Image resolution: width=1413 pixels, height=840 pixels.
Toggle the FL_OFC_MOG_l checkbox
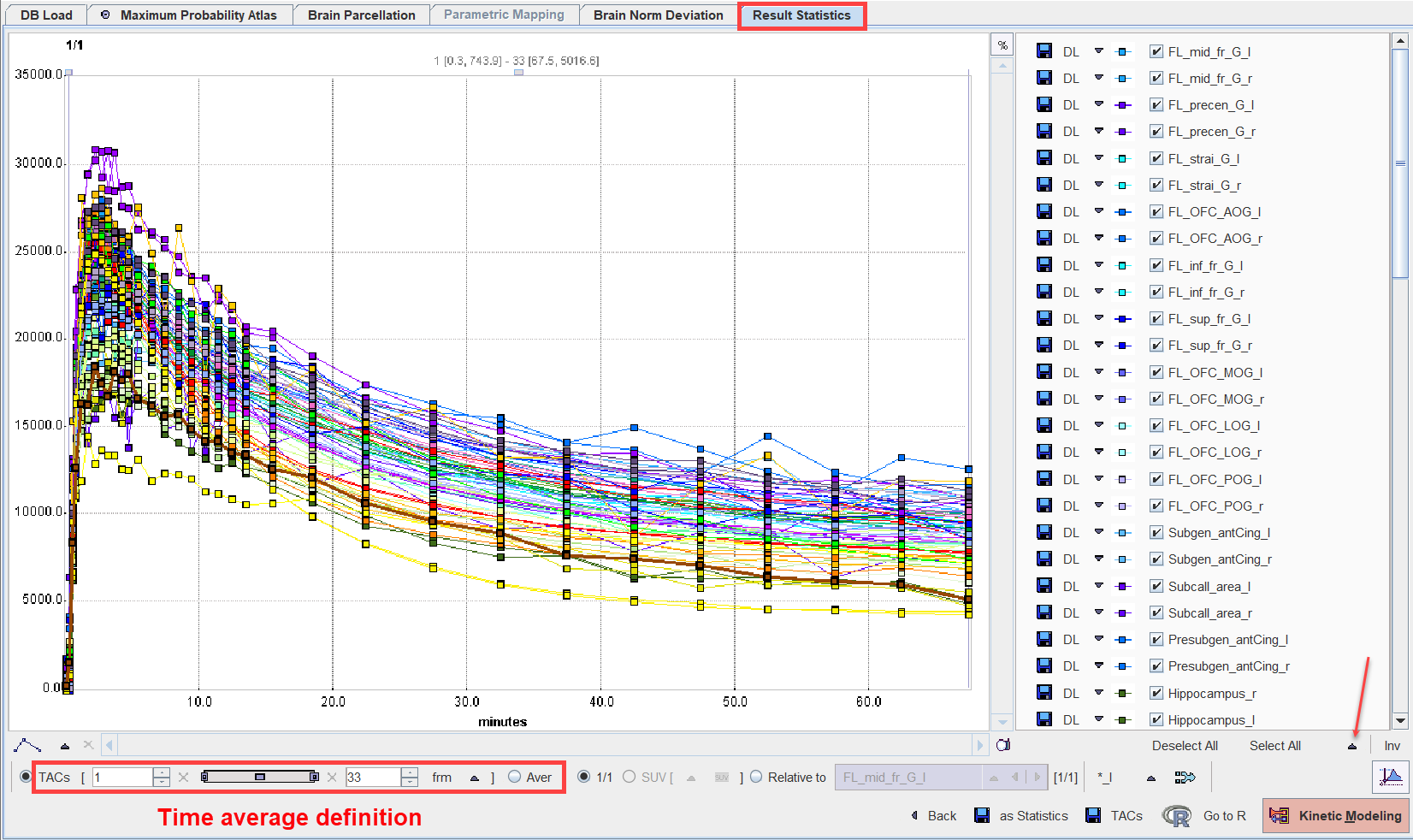1156,372
